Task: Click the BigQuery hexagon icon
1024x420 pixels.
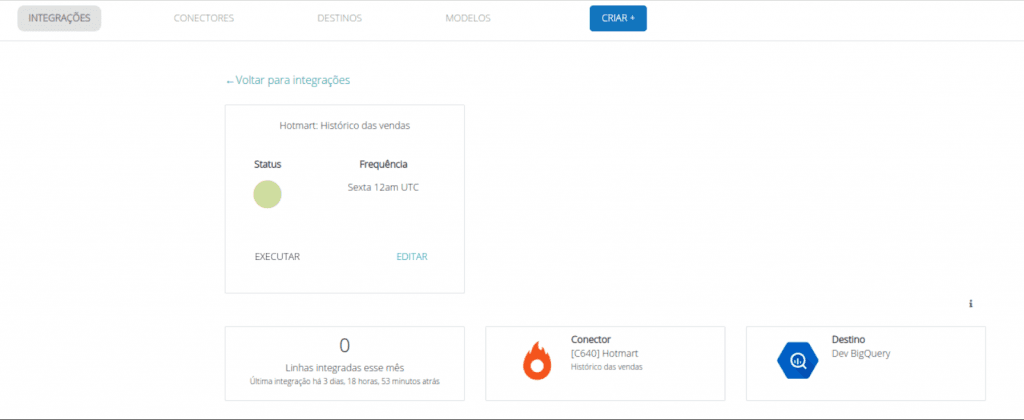Action: click(x=798, y=360)
